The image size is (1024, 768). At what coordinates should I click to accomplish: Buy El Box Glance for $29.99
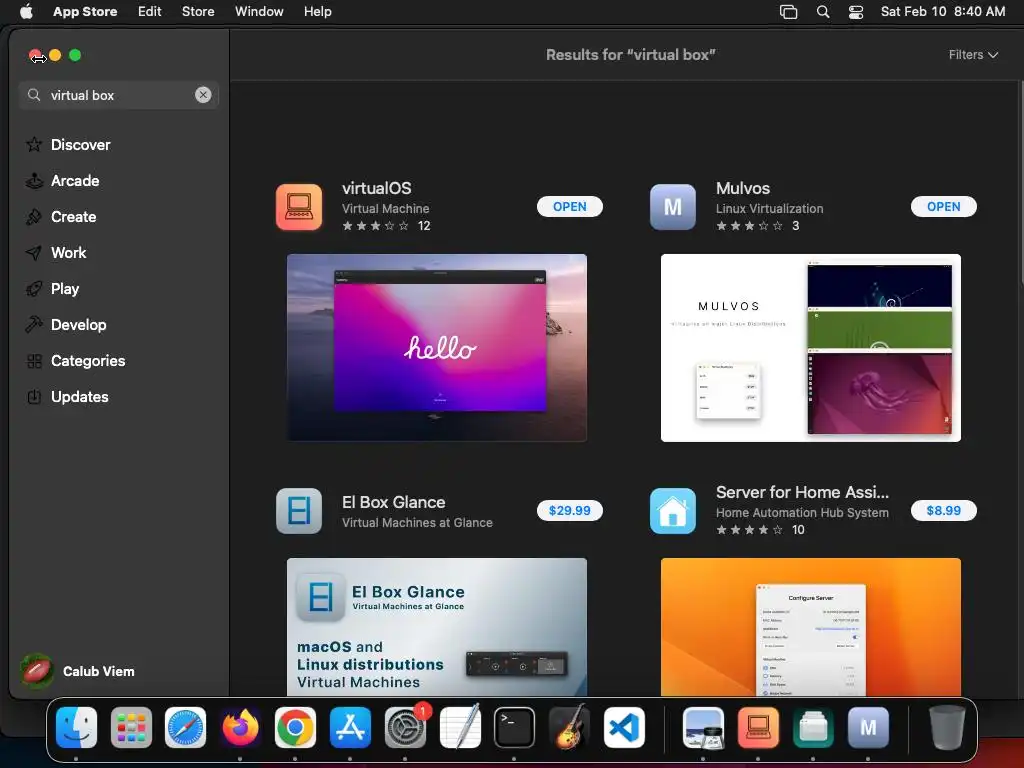click(569, 510)
